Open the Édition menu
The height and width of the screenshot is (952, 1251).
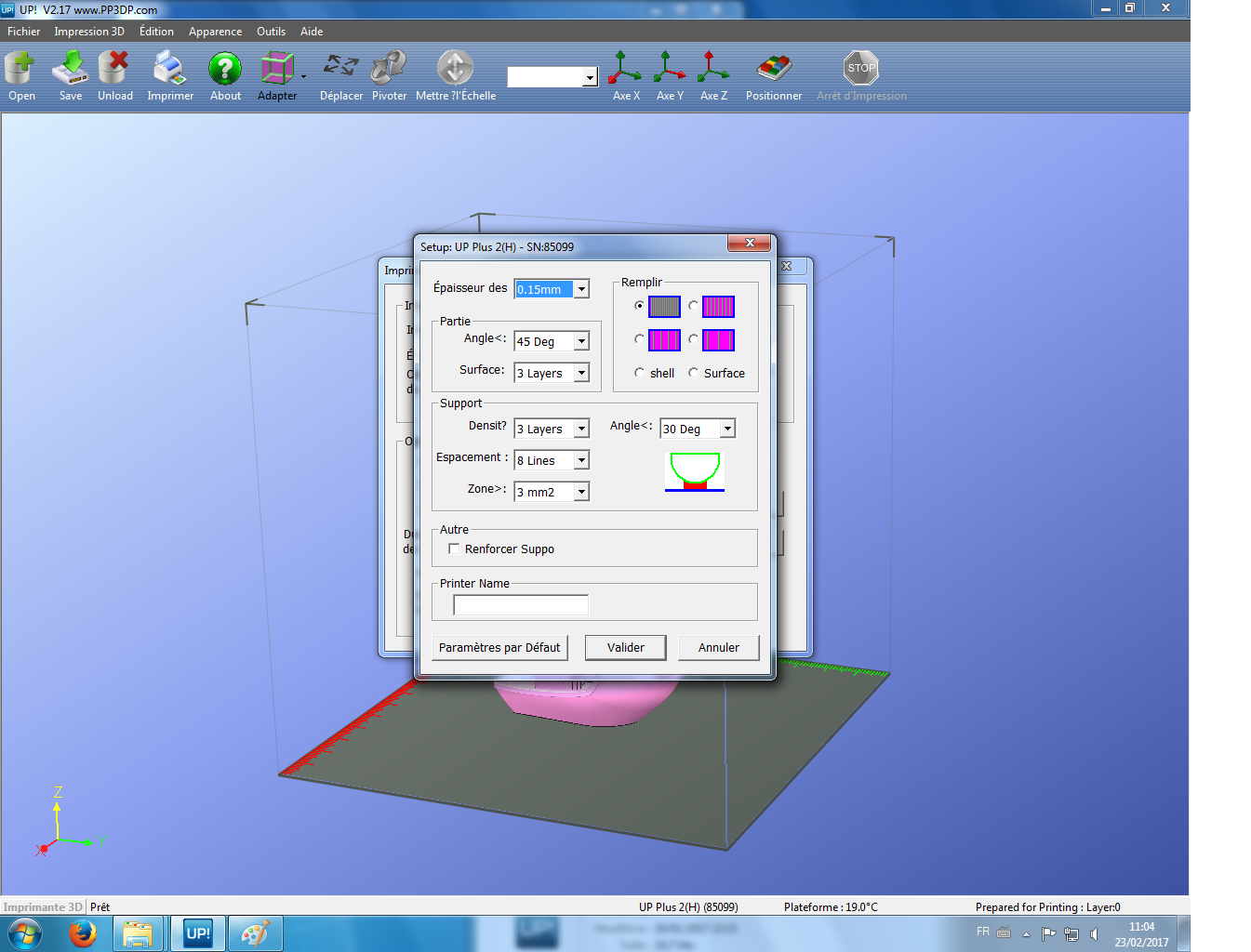click(156, 32)
